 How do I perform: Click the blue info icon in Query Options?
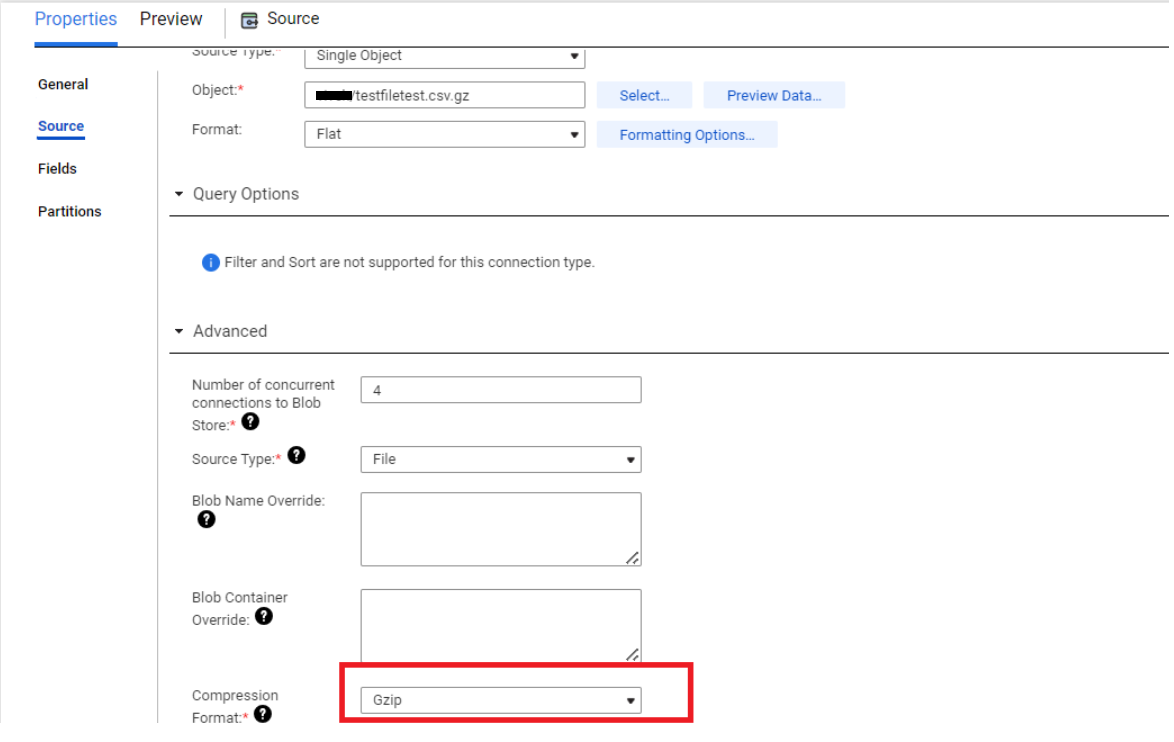click(210, 263)
